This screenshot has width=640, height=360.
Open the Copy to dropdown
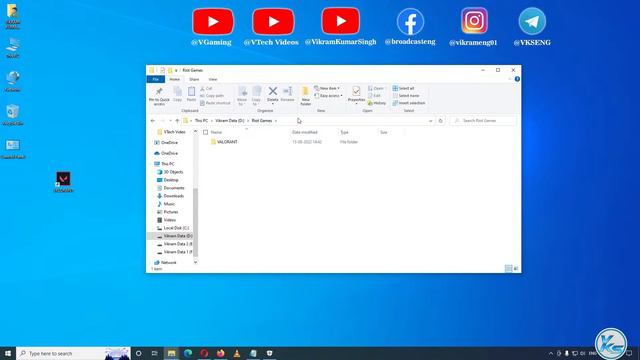(x=256, y=96)
